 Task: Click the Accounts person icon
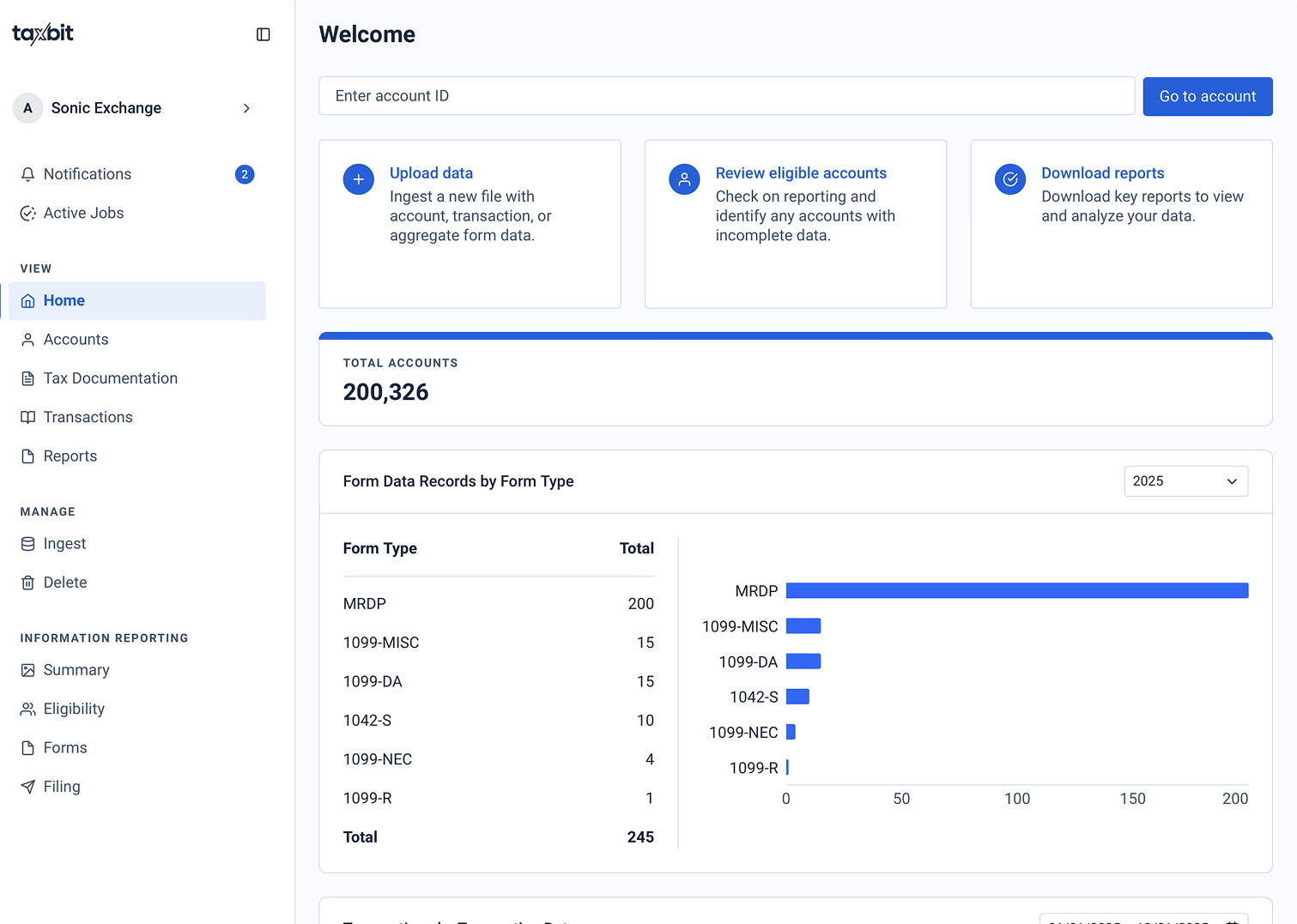pyautogui.click(x=27, y=340)
